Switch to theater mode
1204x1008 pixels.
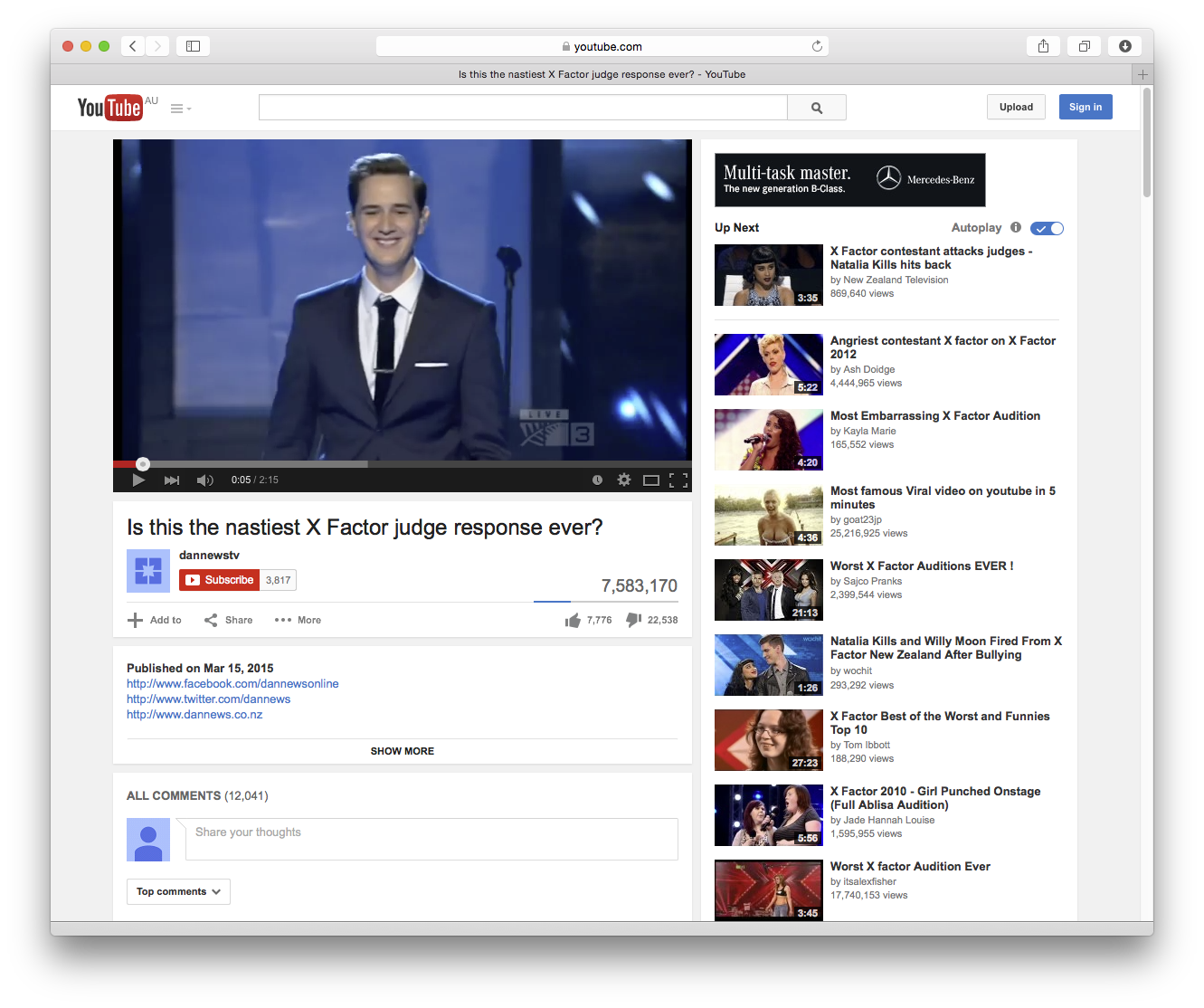pos(651,480)
